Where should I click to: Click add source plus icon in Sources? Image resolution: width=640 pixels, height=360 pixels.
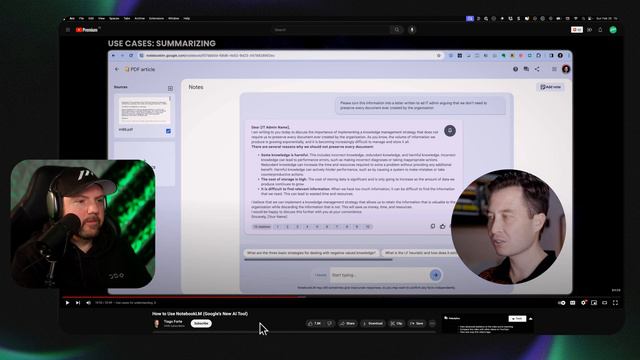click(x=170, y=88)
